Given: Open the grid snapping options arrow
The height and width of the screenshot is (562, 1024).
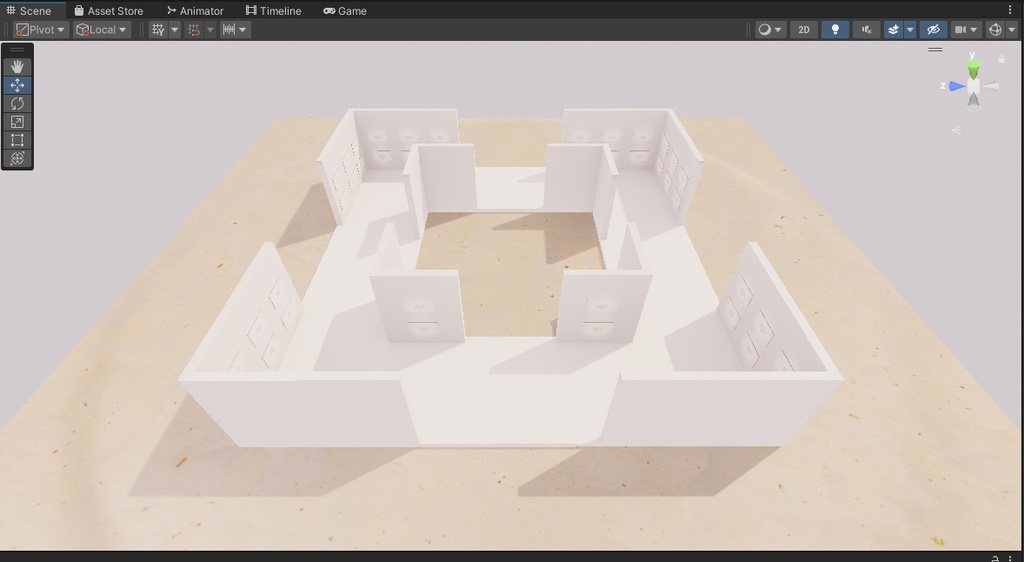Looking at the screenshot, I should click(x=210, y=29).
